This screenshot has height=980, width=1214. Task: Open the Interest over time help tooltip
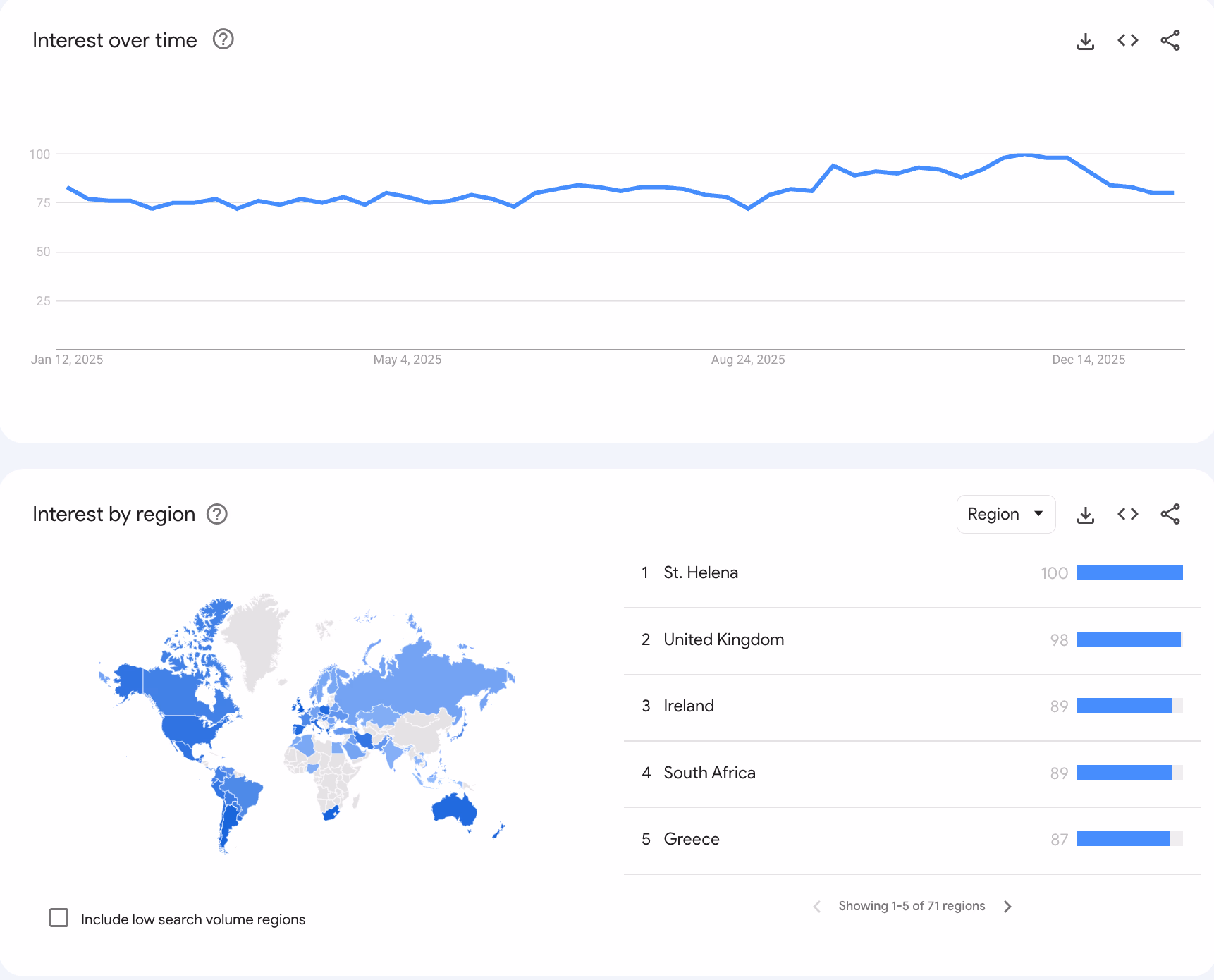coord(223,39)
